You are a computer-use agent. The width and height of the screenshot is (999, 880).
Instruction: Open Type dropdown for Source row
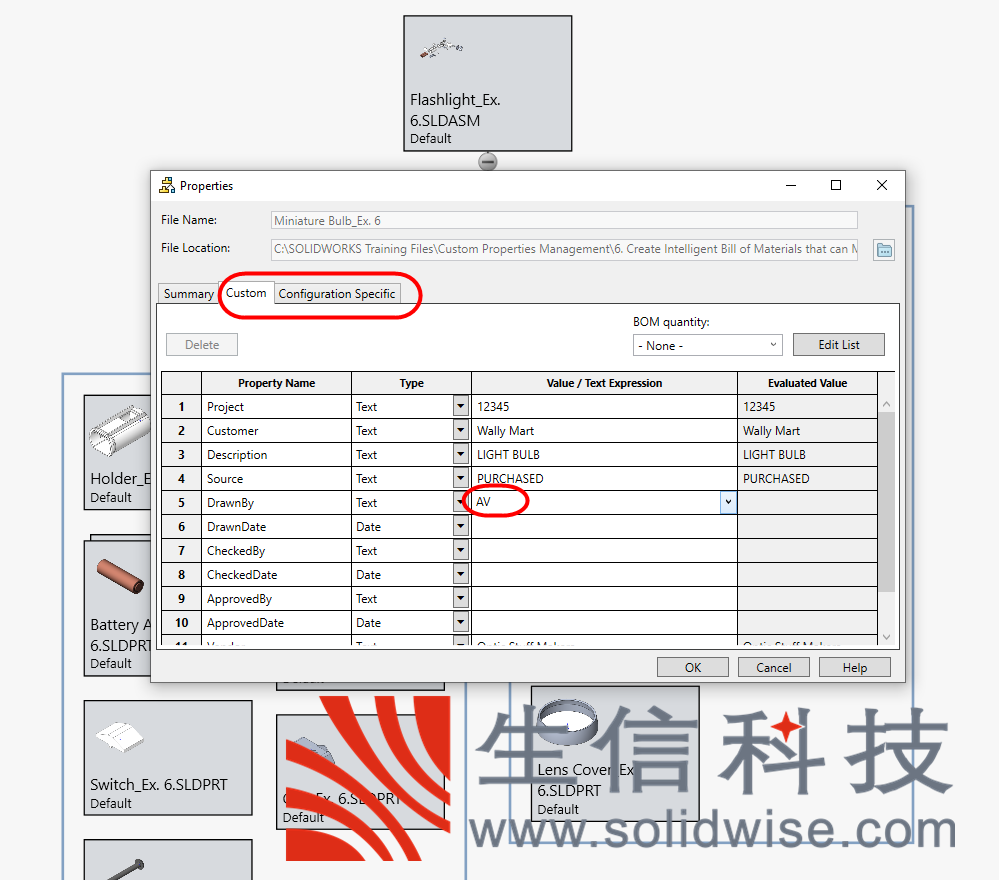click(461, 478)
